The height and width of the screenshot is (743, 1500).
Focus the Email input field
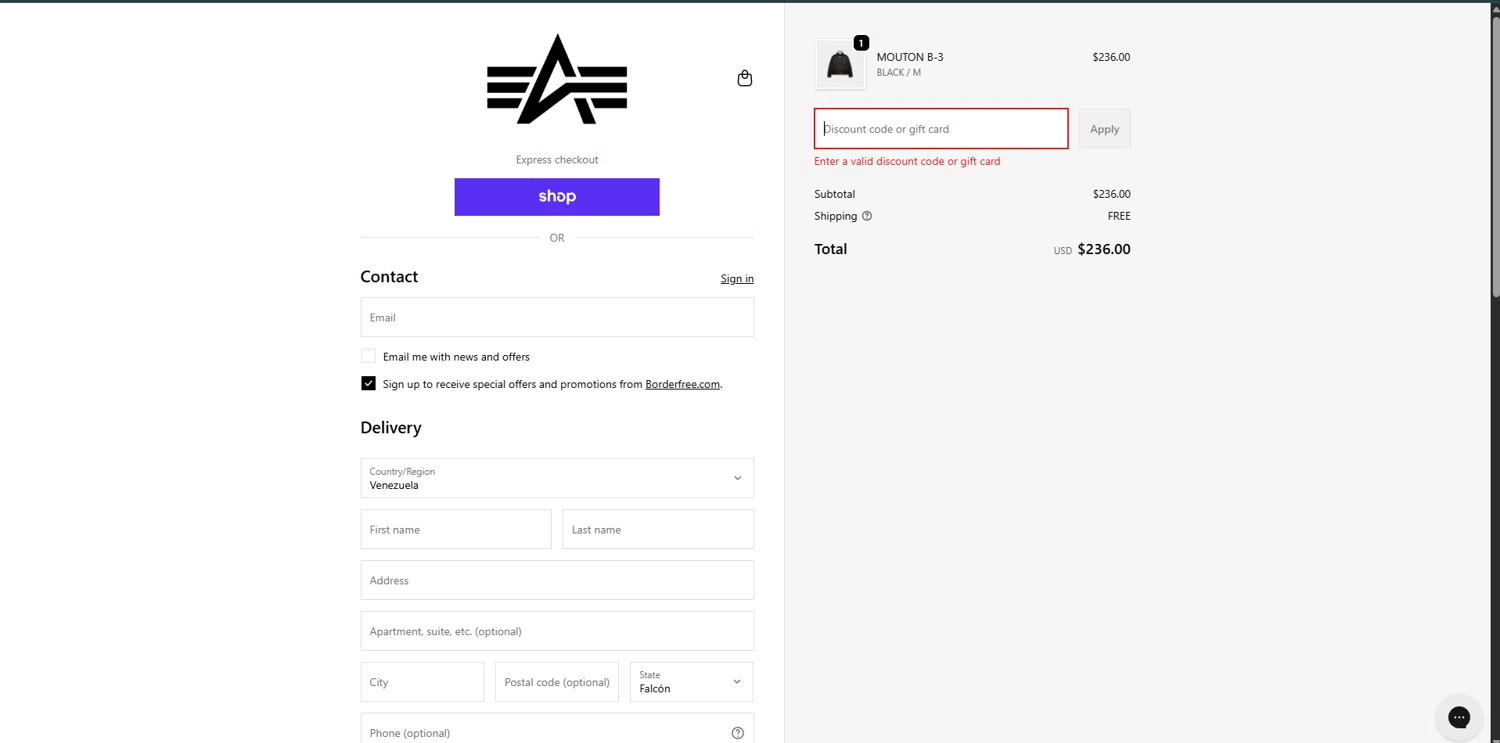tap(557, 317)
